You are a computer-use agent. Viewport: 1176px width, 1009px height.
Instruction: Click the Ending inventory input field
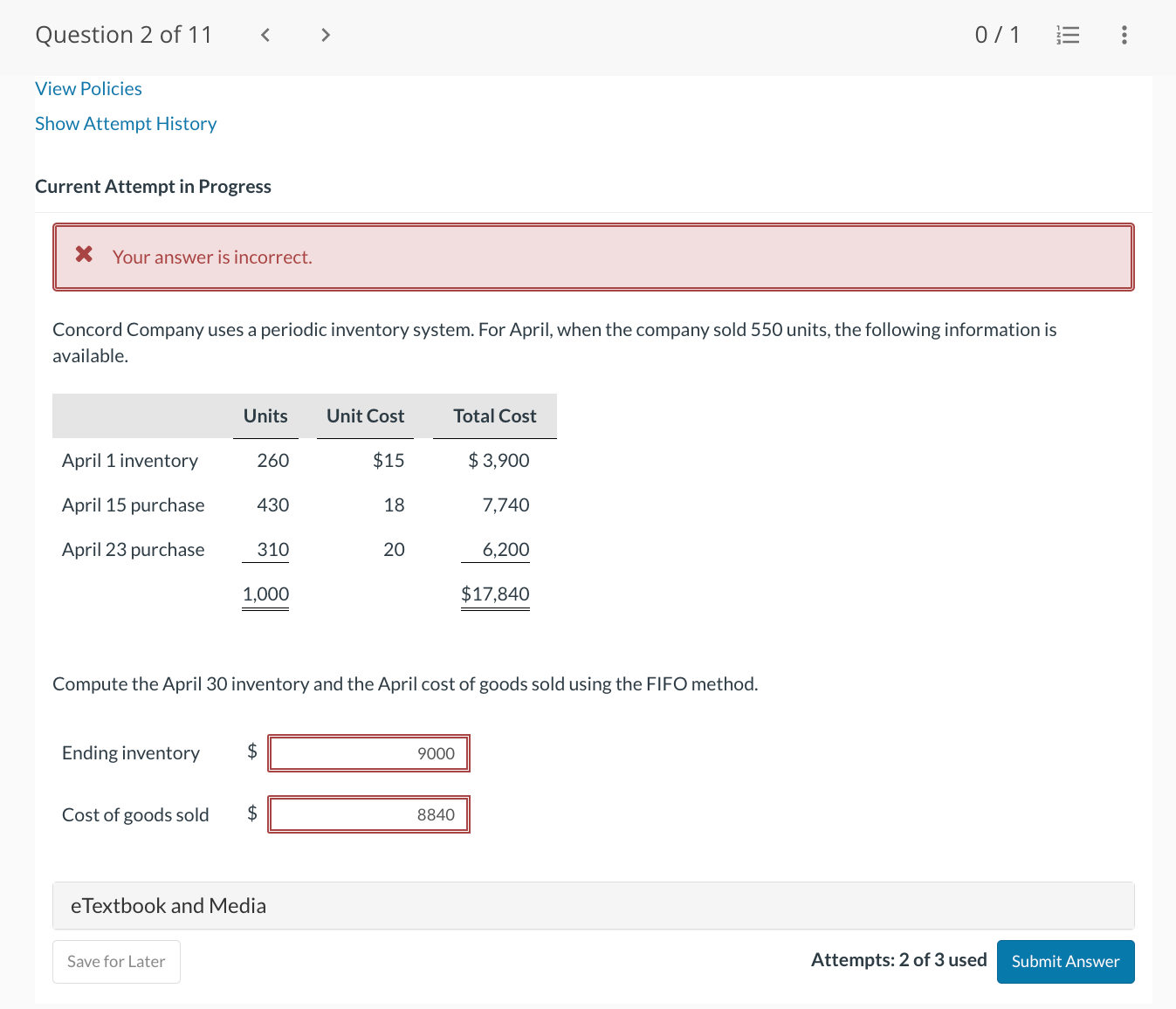click(x=368, y=753)
